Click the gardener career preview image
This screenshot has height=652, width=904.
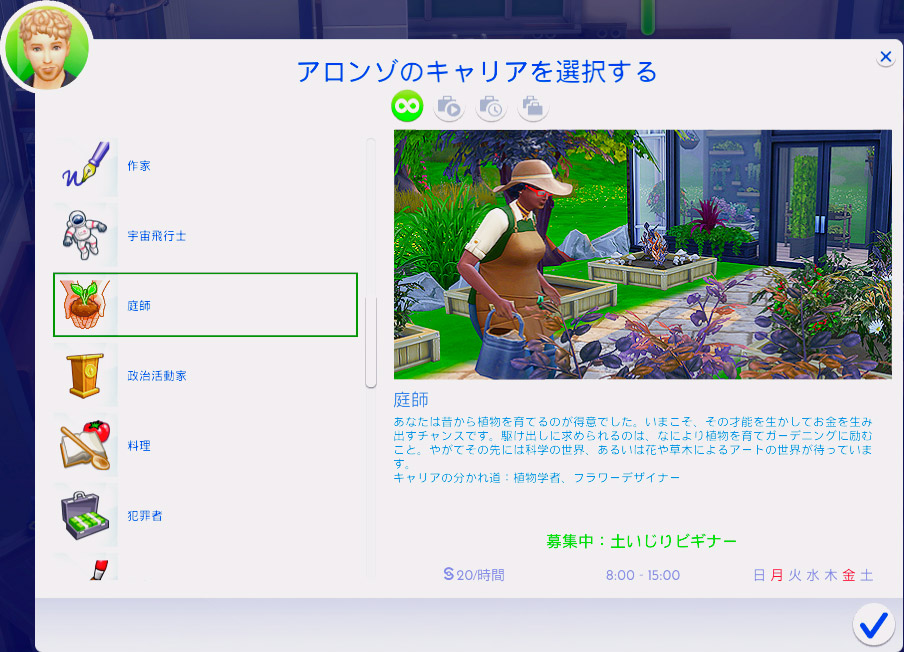point(642,254)
